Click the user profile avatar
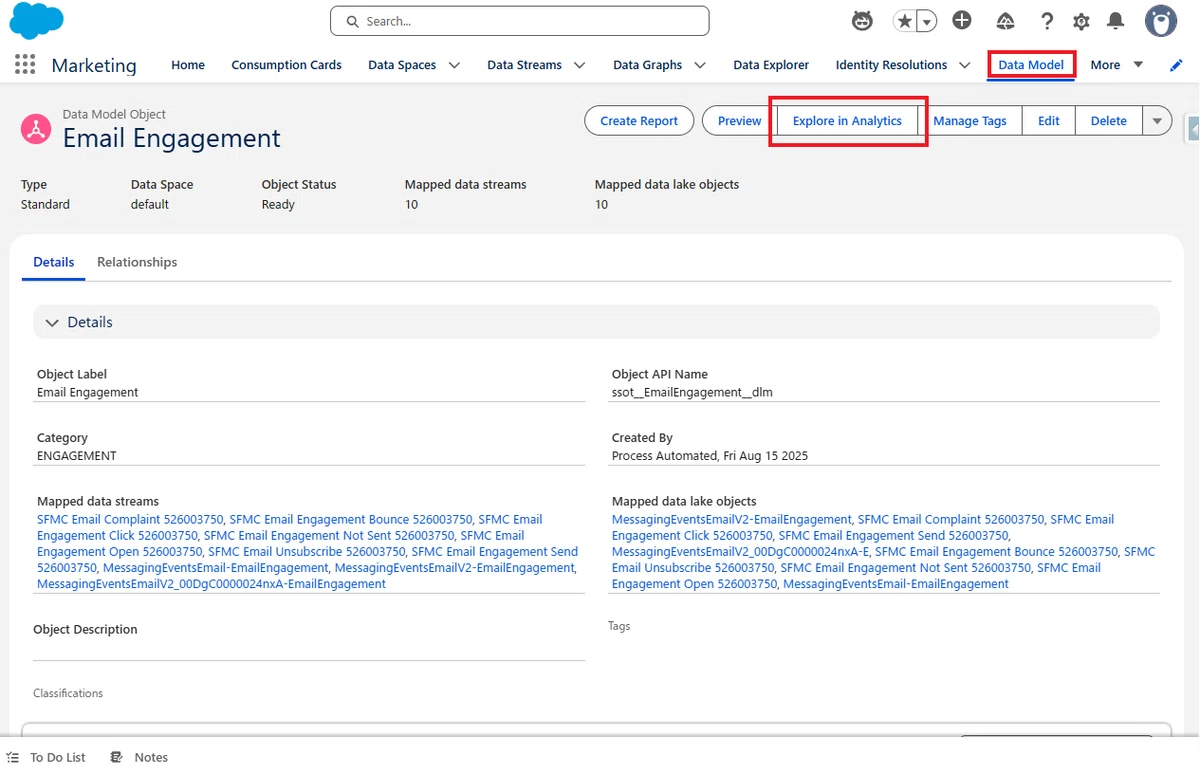The image size is (1200, 773). (x=1161, y=21)
